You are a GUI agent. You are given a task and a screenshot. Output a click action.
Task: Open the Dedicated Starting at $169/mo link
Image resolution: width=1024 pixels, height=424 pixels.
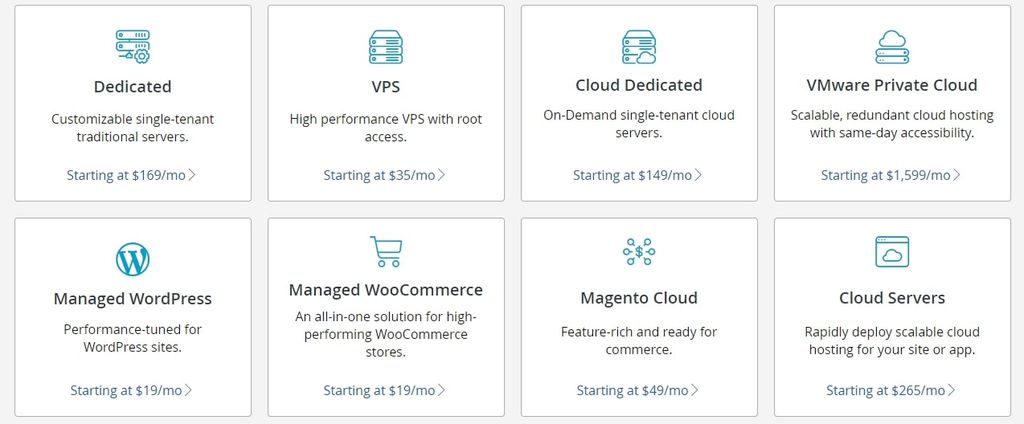pos(131,175)
